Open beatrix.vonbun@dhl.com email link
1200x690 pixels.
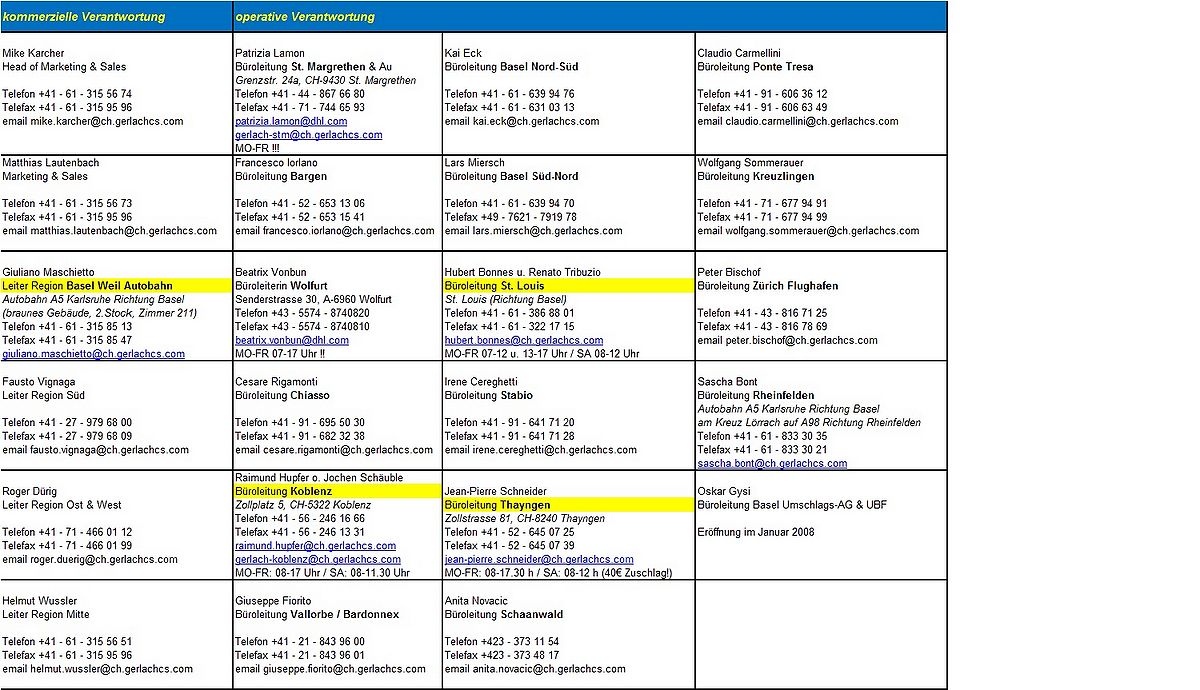click(x=292, y=340)
